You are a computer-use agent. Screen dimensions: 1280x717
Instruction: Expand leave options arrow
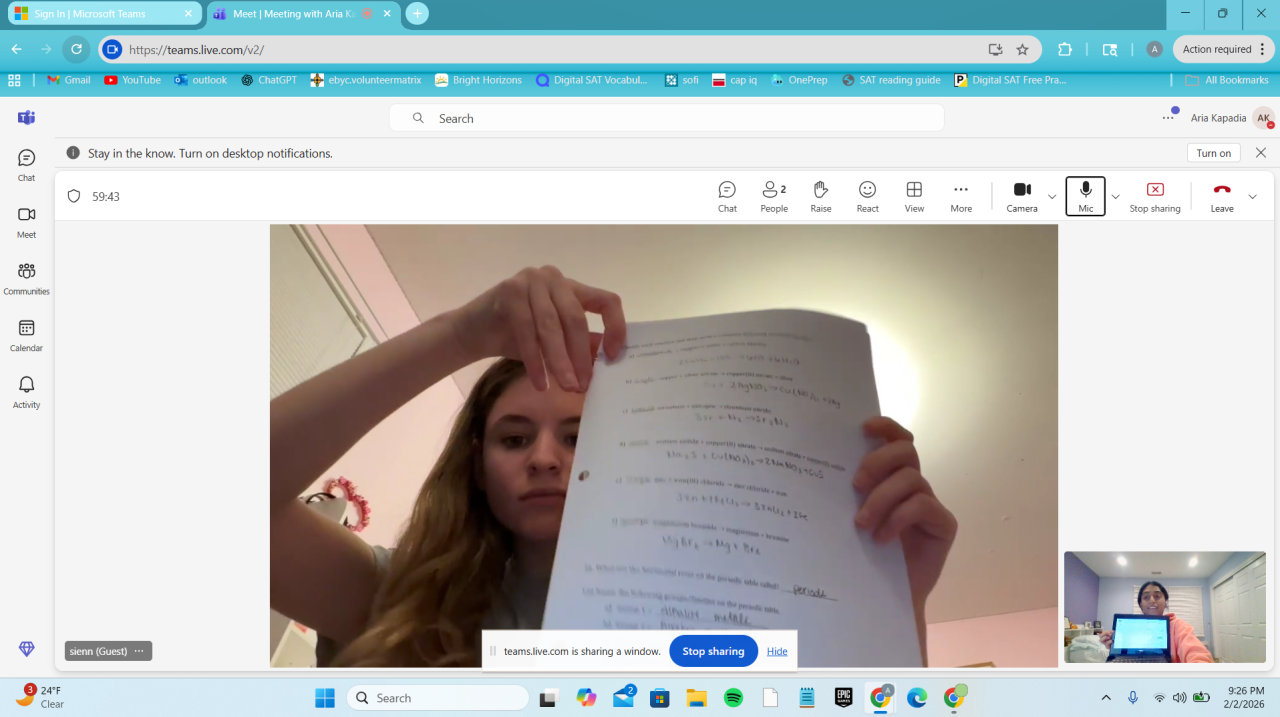point(1252,197)
